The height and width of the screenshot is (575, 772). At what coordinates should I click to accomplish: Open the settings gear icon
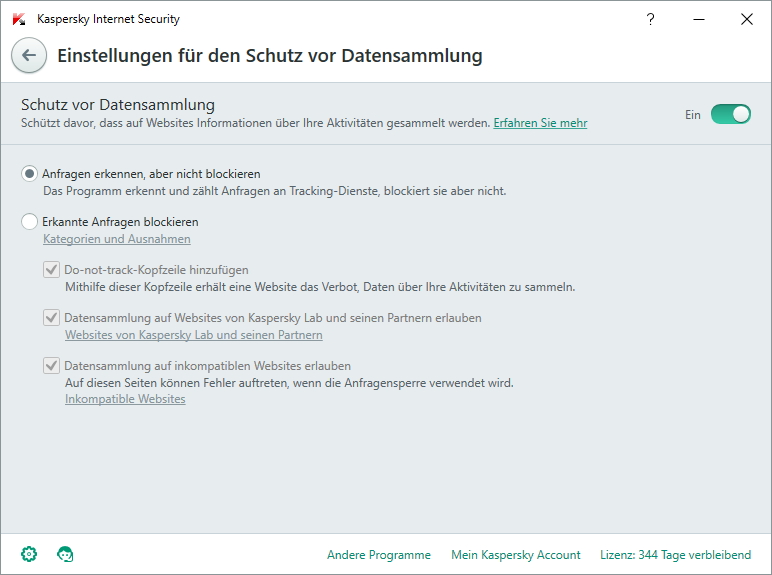tap(29, 554)
